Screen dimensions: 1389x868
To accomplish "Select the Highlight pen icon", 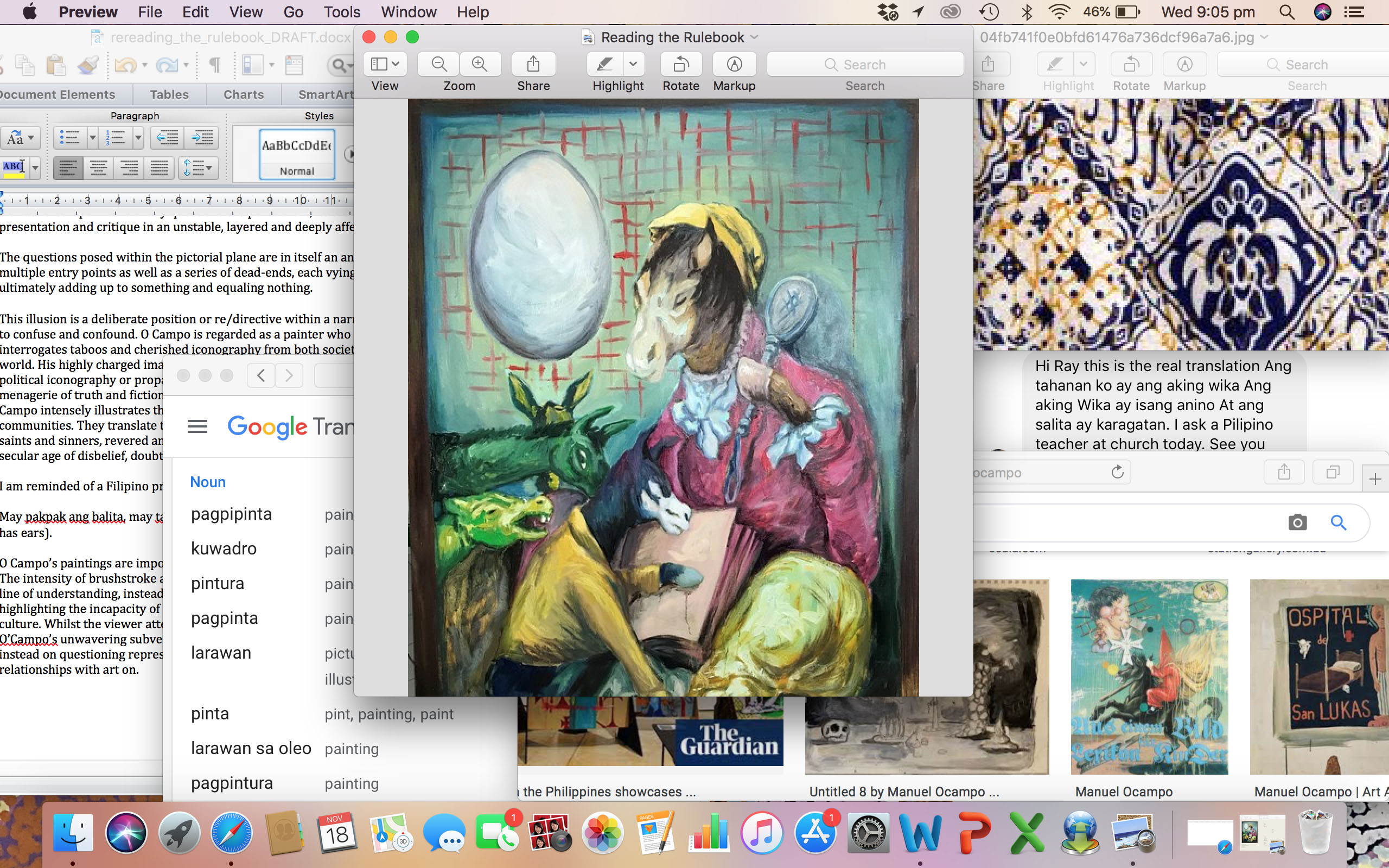I will (604, 63).
